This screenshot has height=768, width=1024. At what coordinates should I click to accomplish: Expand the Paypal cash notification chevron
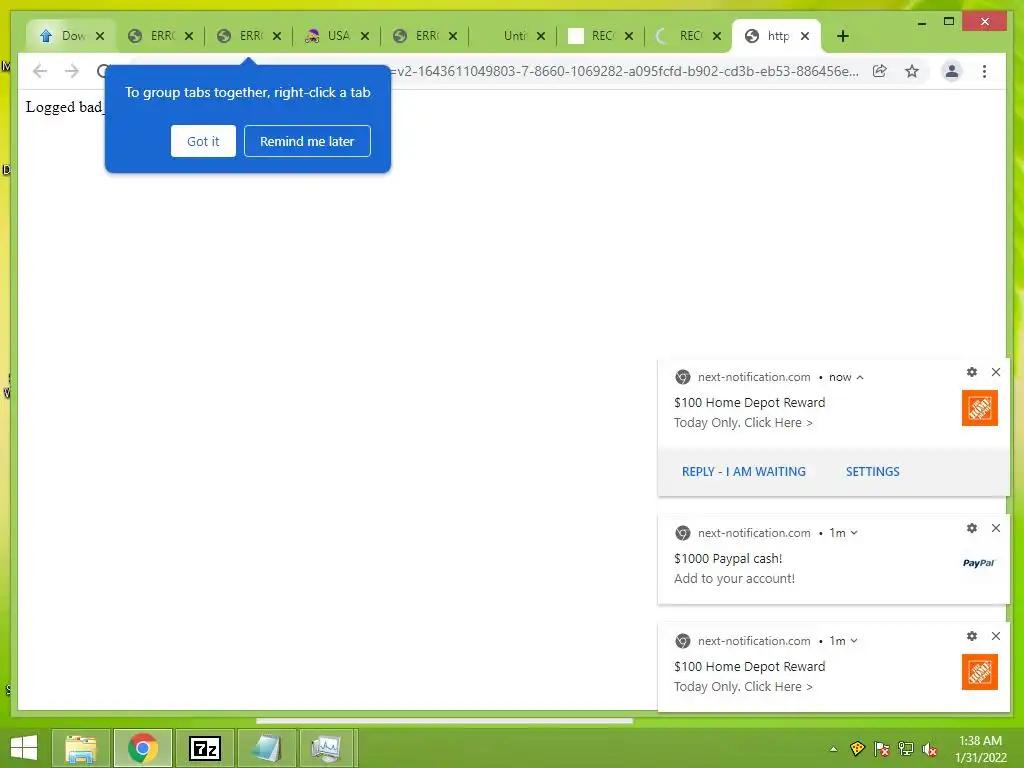(854, 533)
